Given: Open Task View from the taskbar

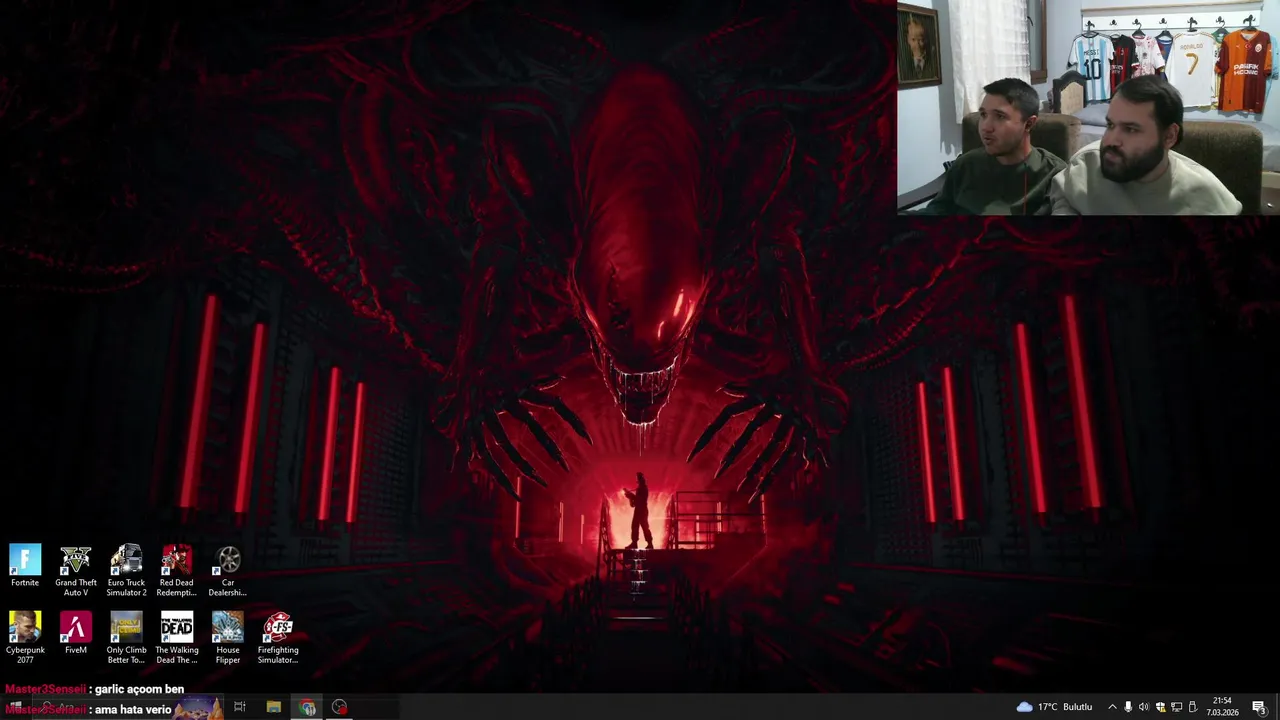Looking at the screenshot, I should tap(240, 707).
